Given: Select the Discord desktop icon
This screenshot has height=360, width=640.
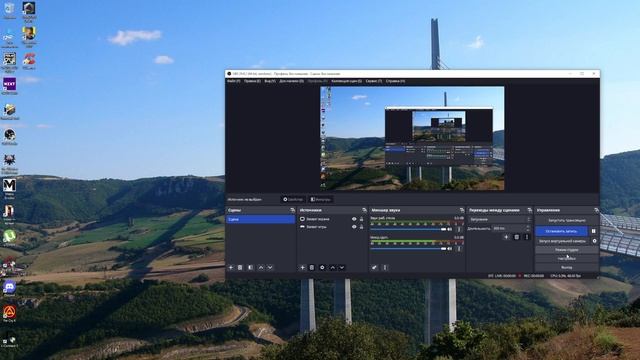Looking at the screenshot, I should click(9, 287).
